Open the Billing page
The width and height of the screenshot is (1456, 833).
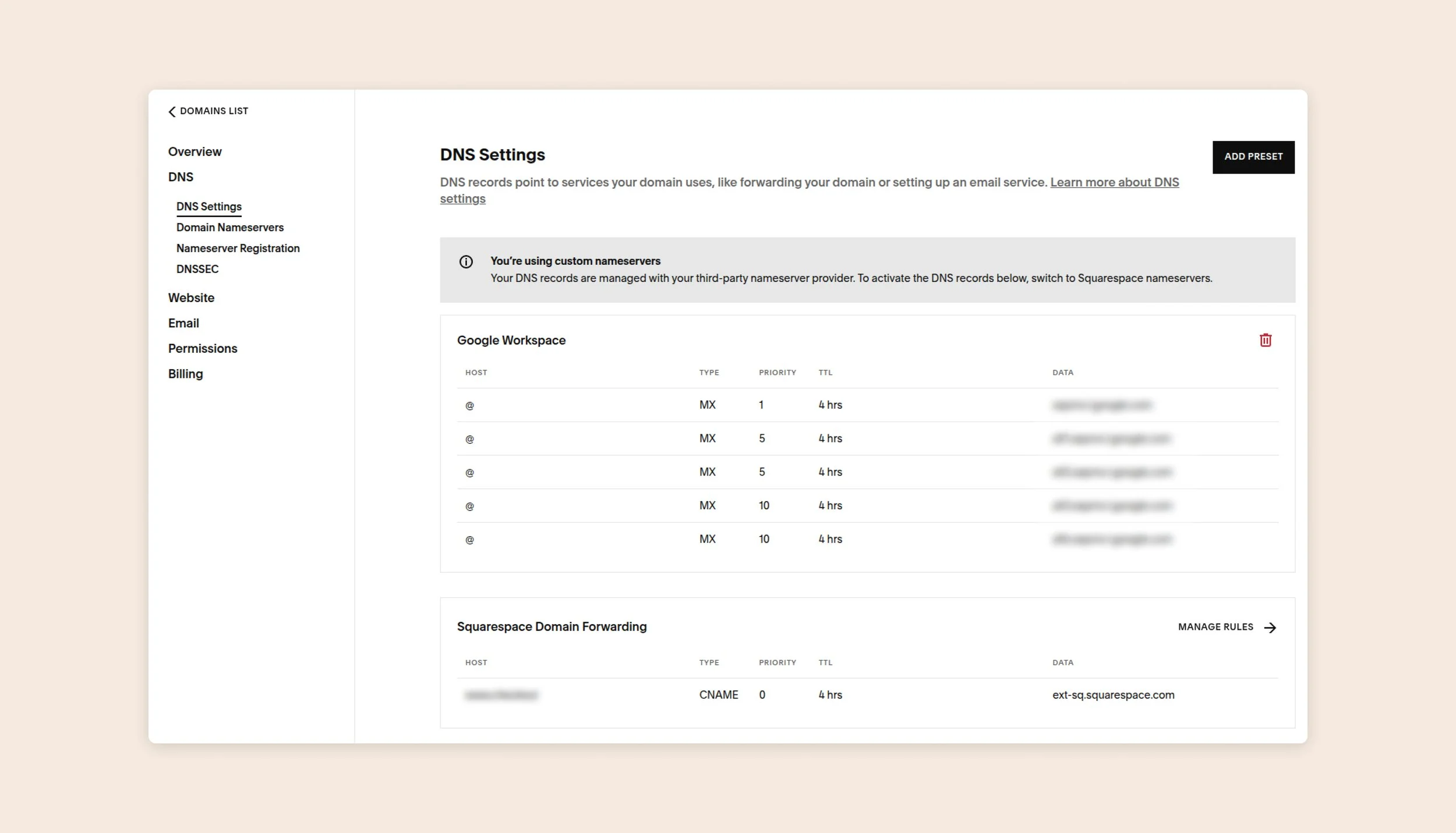[x=185, y=373]
